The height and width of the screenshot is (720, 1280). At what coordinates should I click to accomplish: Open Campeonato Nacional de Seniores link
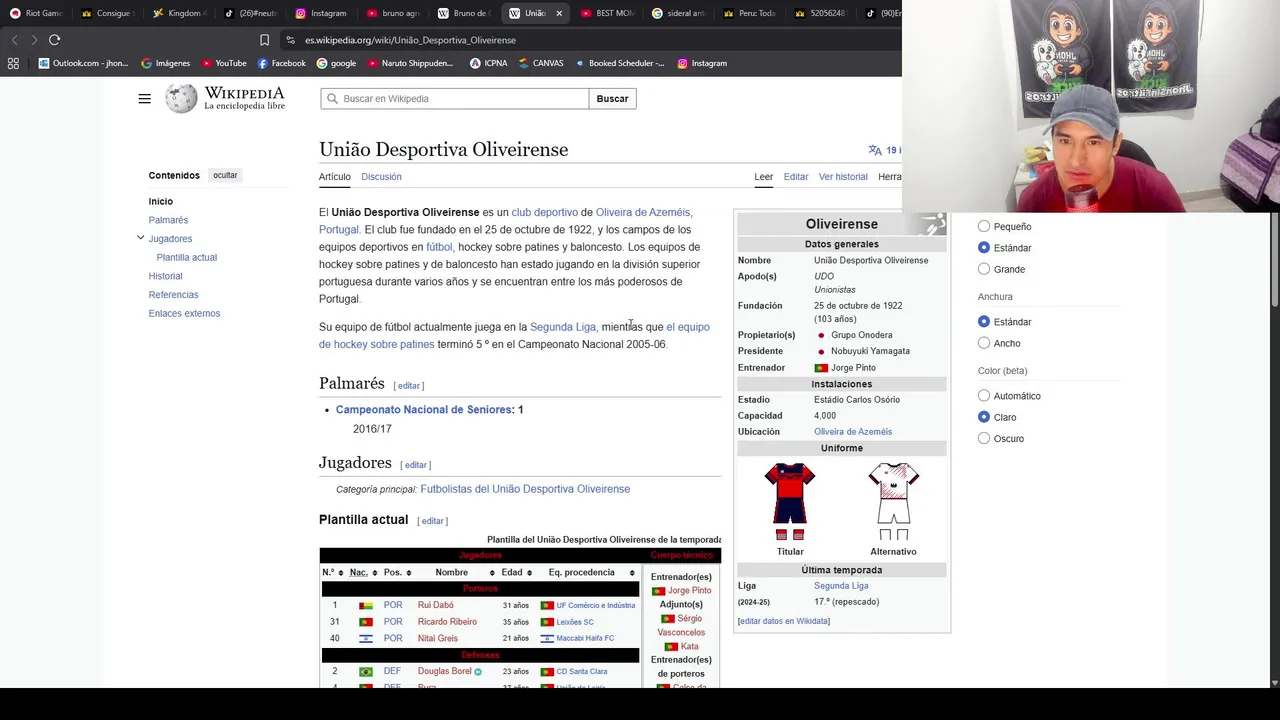tap(423, 409)
